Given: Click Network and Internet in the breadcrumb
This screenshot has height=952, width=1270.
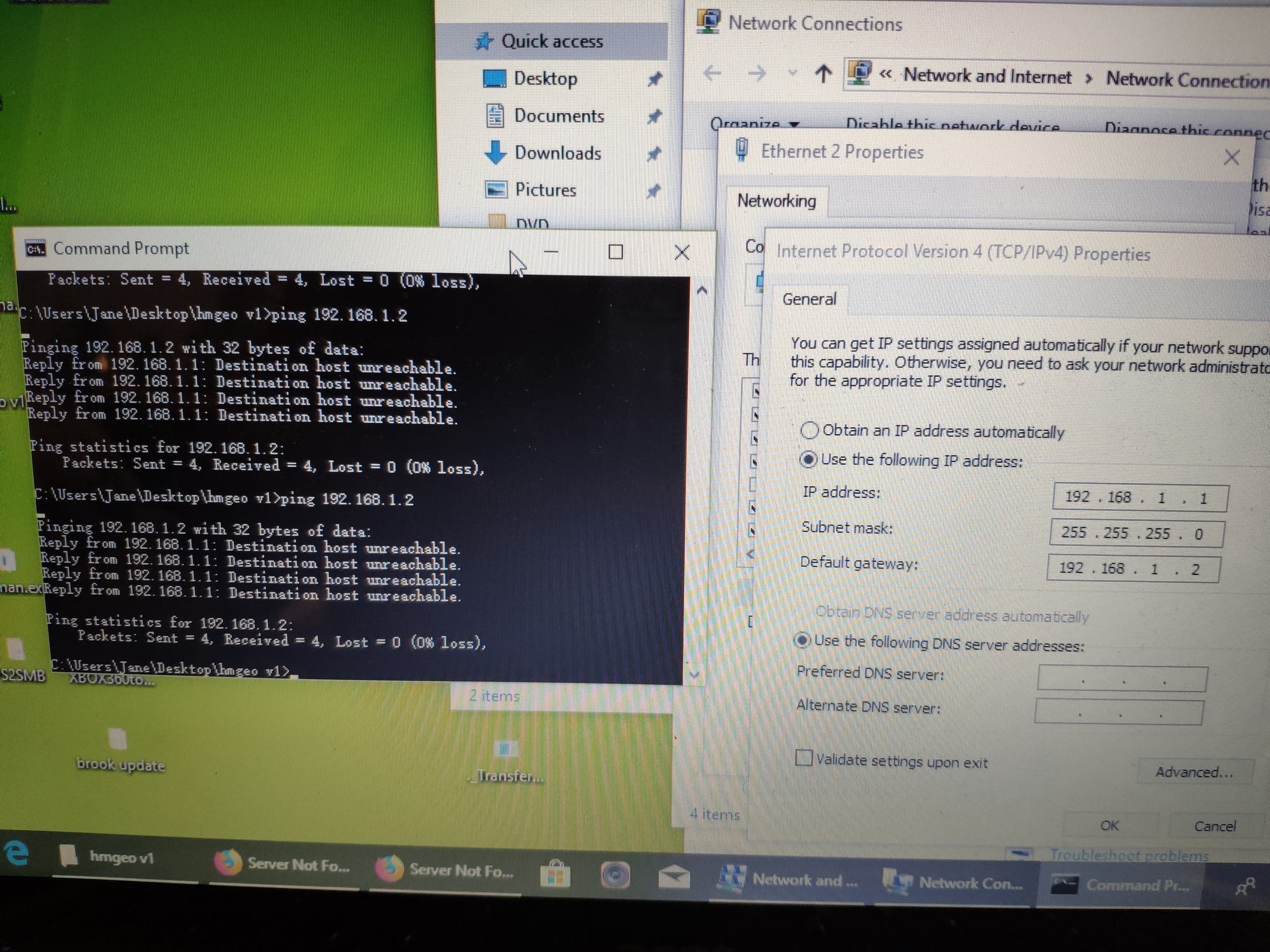Looking at the screenshot, I should pyautogui.click(x=987, y=76).
